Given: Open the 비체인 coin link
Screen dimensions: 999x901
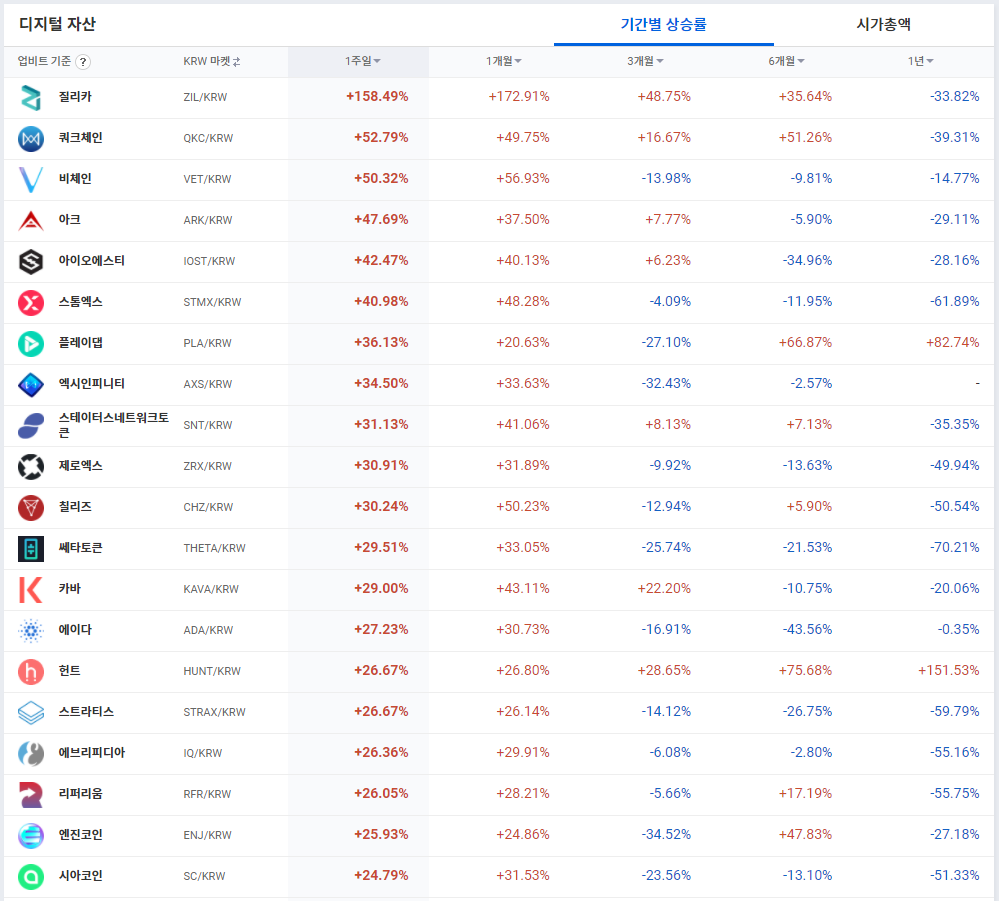Looking at the screenshot, I should pyautogui.click(x=75, y=178).
